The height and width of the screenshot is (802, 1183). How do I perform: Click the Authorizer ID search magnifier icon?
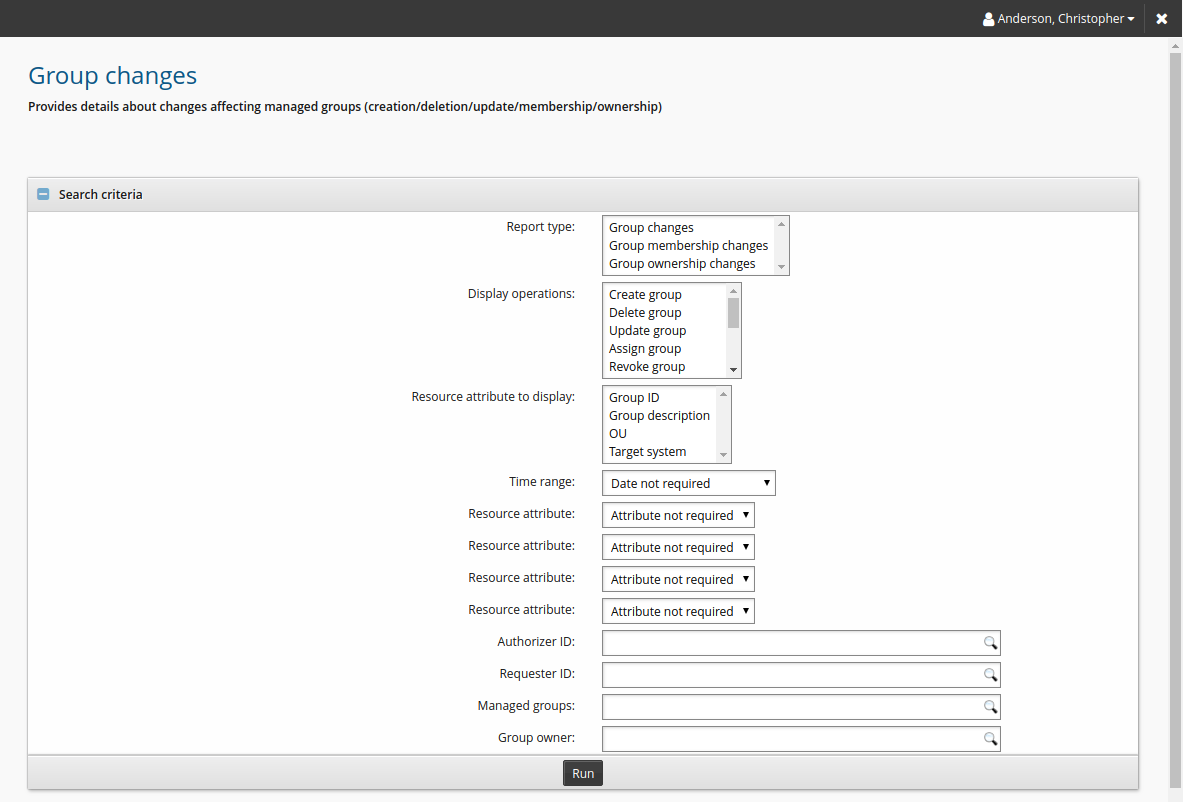click(x=989, y=643)
